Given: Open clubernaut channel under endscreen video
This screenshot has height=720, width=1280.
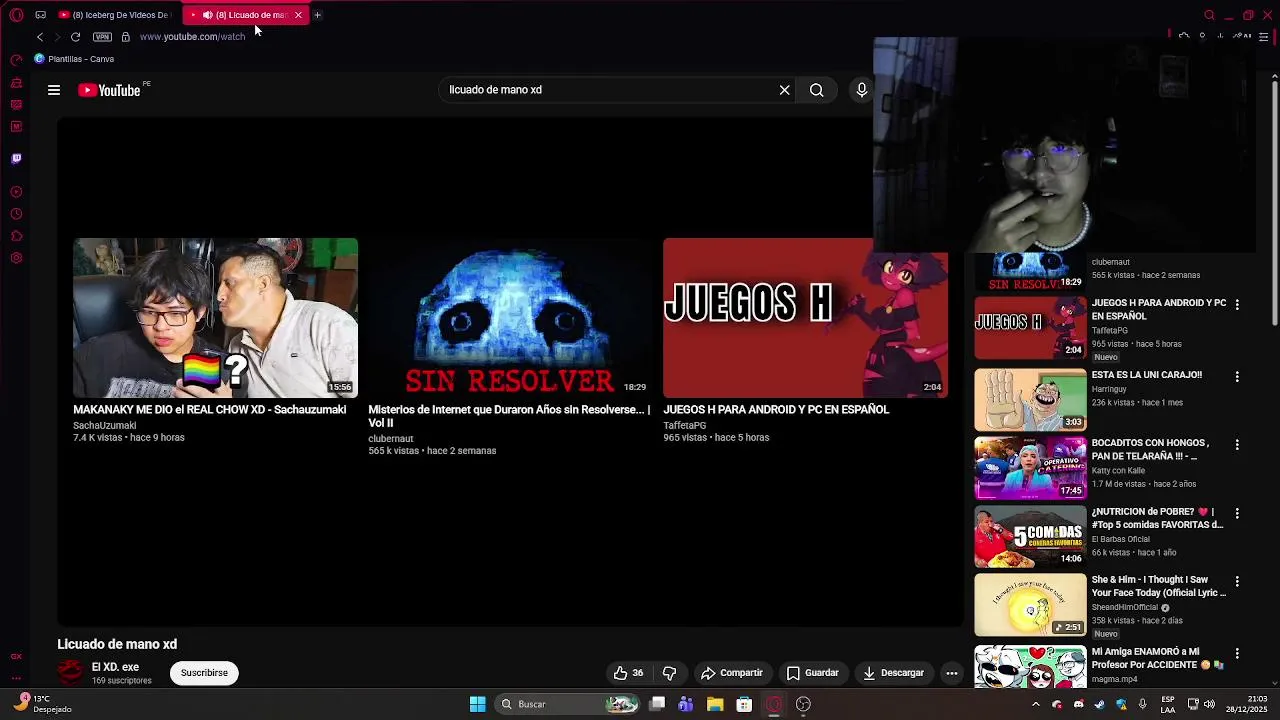Looking at the screenshot, I should point(390,439).
